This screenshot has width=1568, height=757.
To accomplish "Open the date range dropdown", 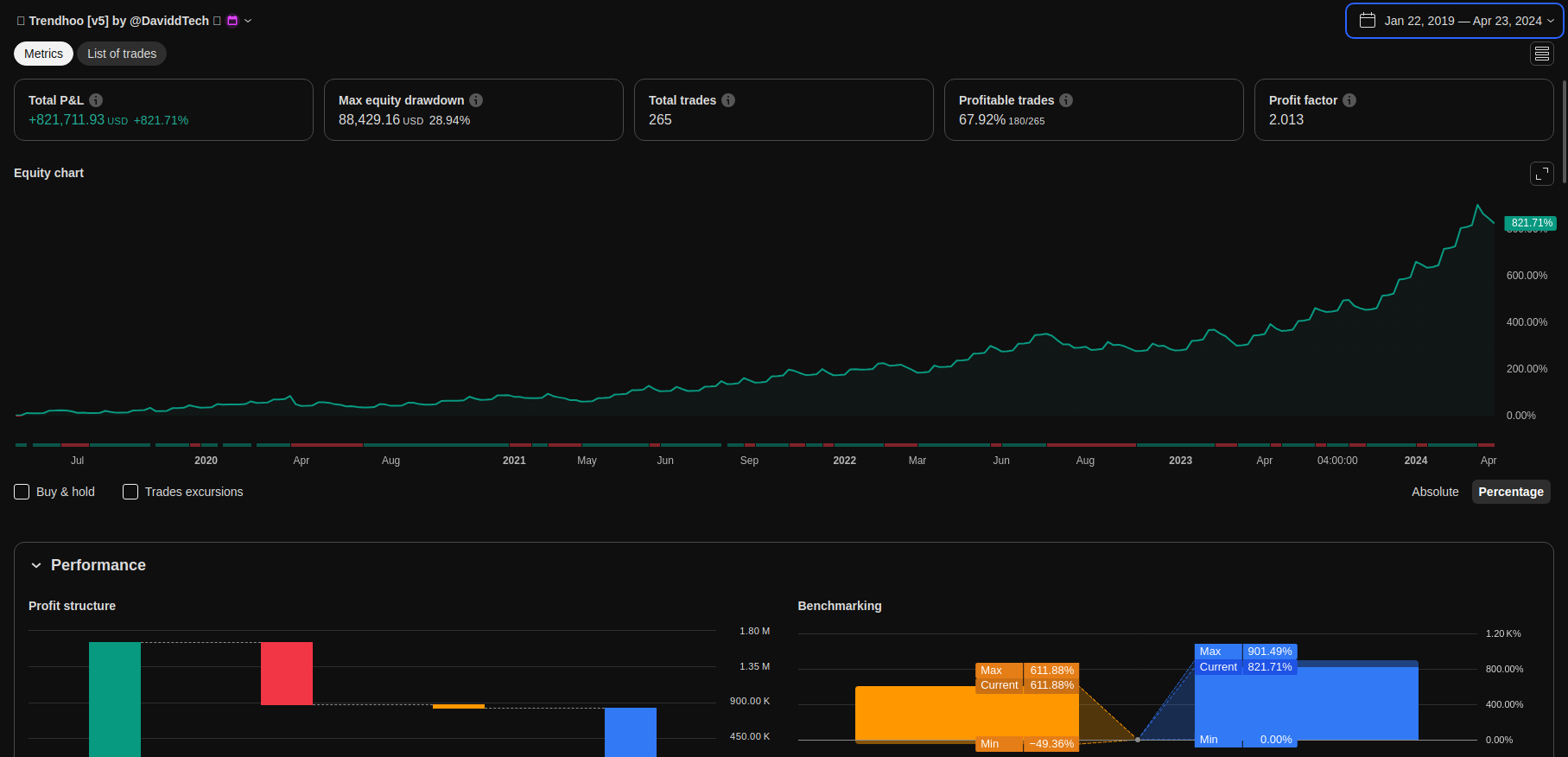I will [x=1454, y=21].
